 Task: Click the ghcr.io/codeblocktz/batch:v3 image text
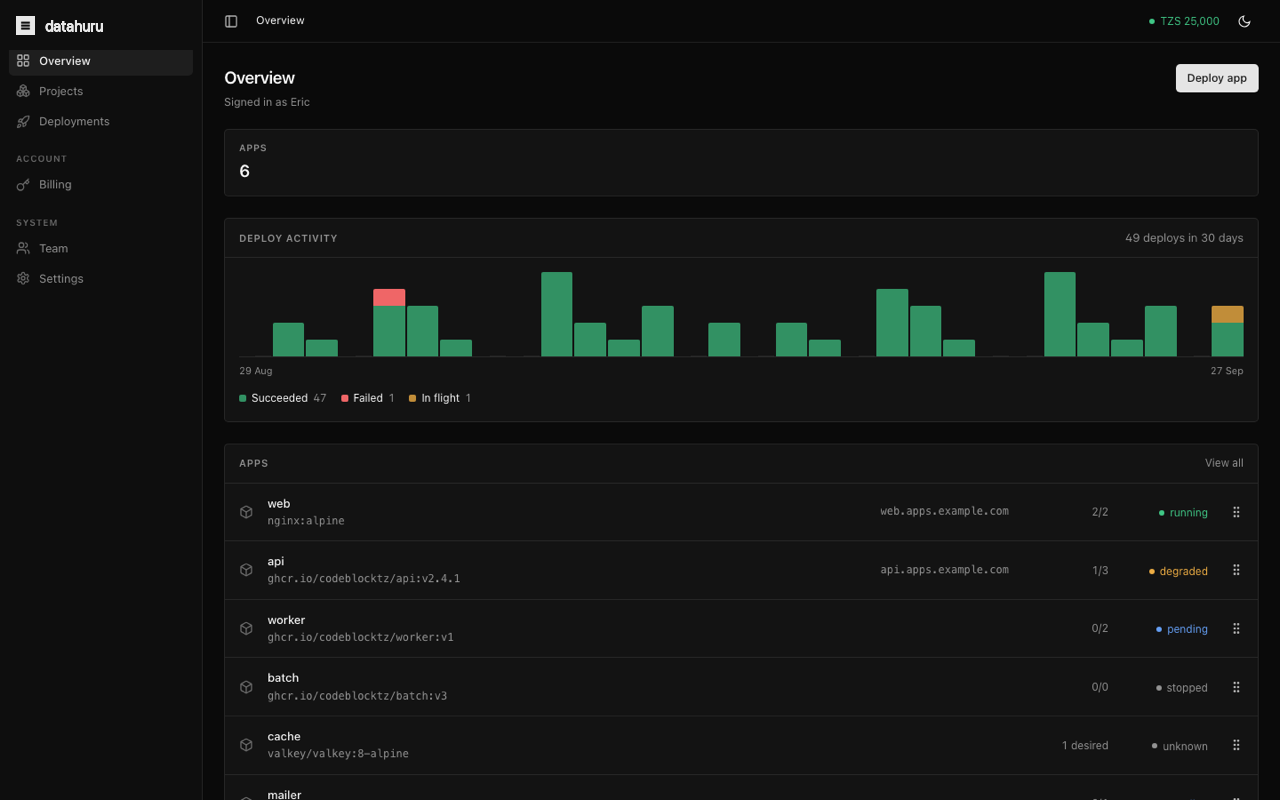coord(357,696)
